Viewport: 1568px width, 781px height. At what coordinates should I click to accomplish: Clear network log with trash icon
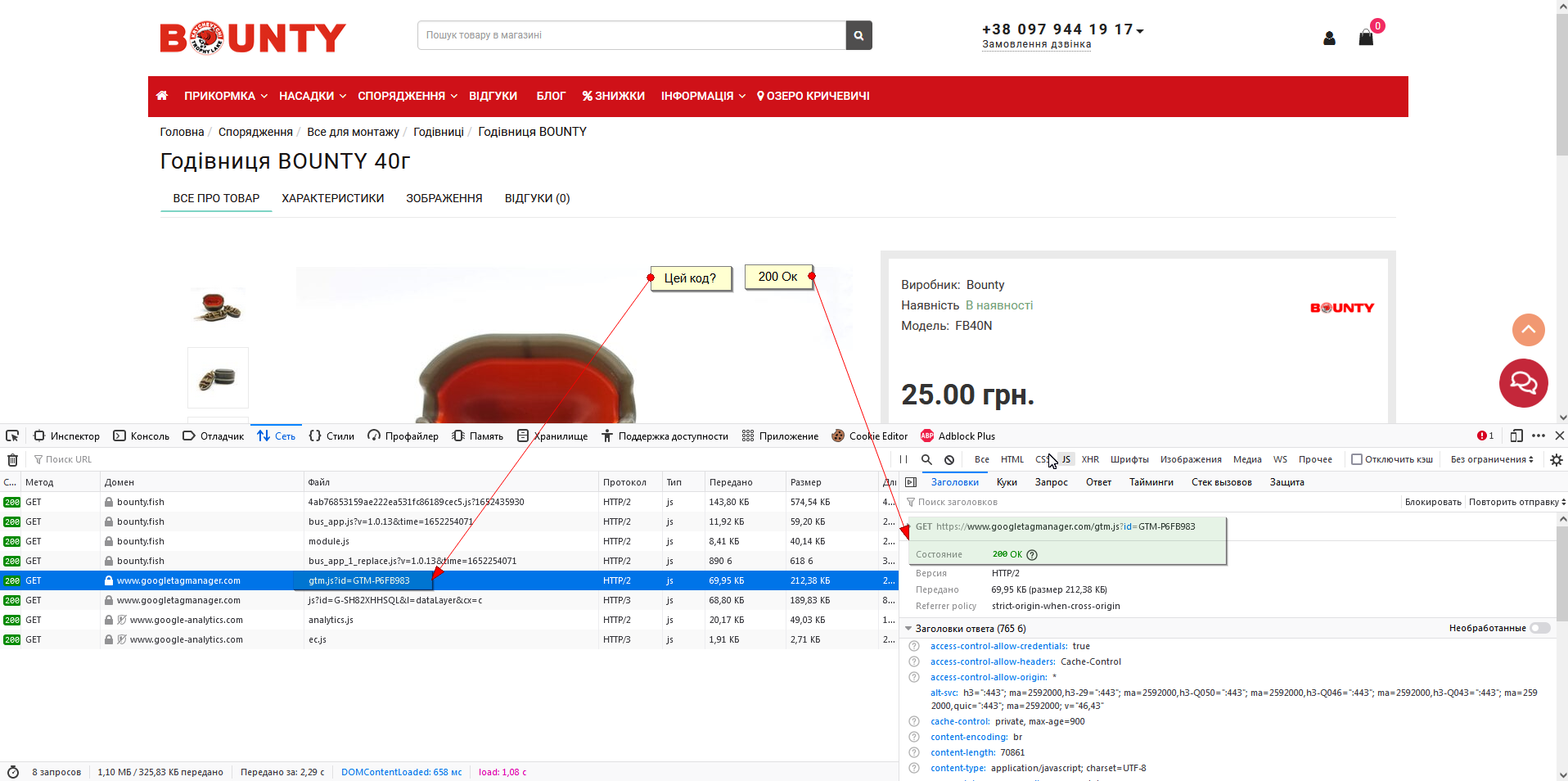pyautogui.click(x=12, y=460)
